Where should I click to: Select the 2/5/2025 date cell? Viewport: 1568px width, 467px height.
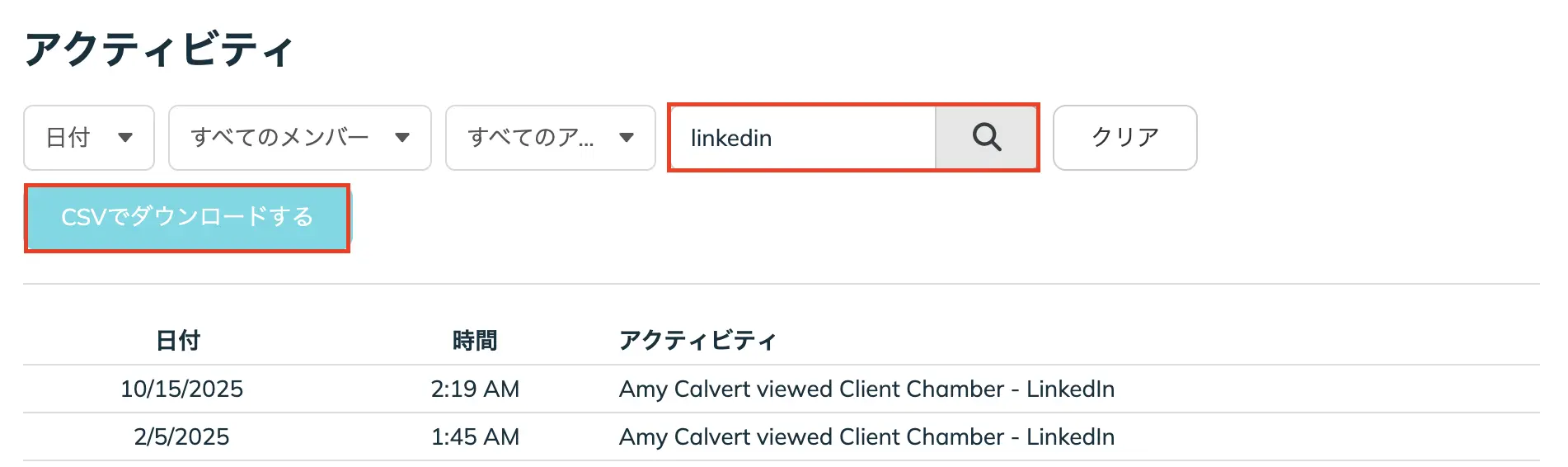click(x=182, y=436)
